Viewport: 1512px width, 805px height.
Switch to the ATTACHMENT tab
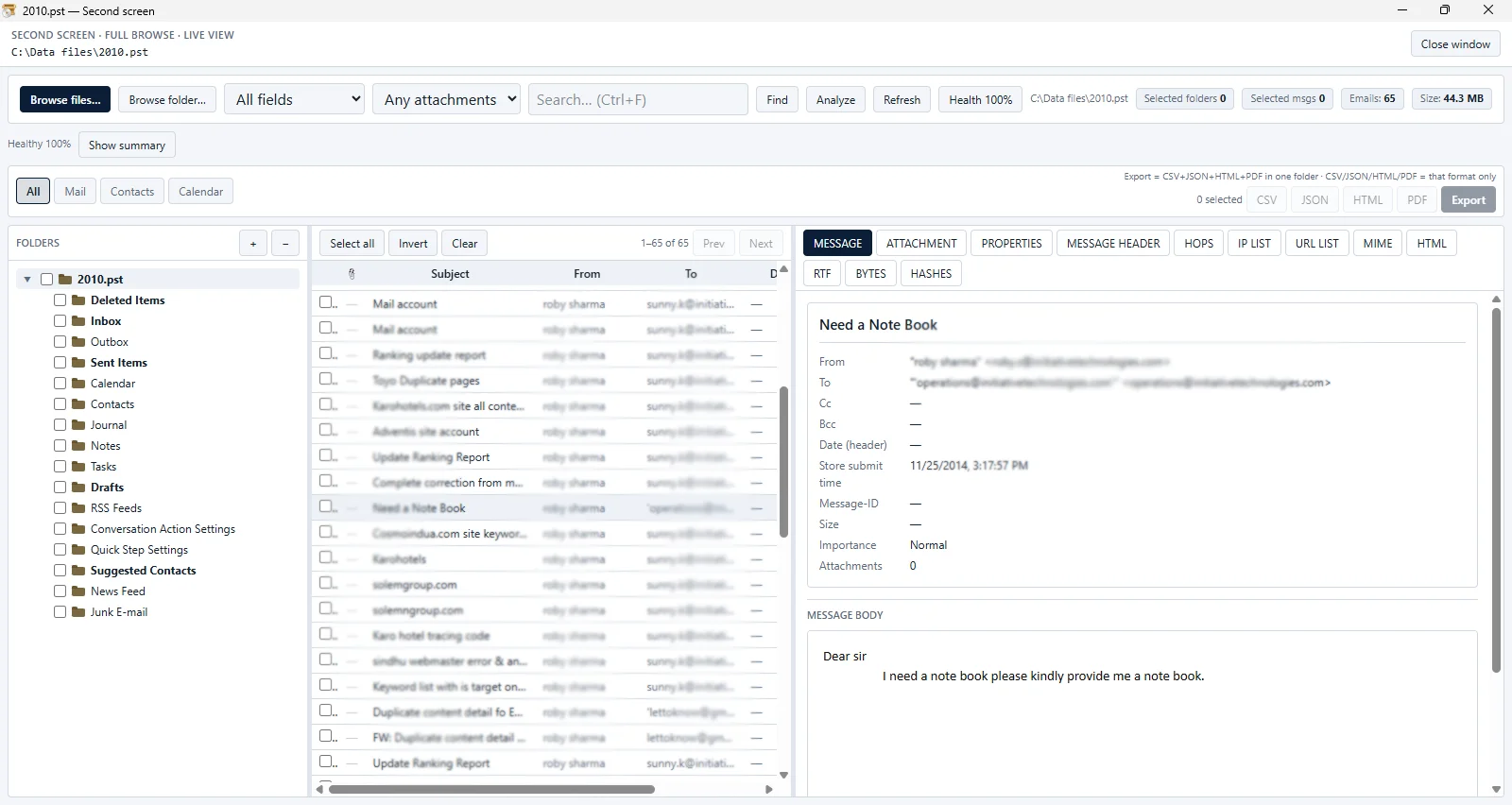(921, 244)
